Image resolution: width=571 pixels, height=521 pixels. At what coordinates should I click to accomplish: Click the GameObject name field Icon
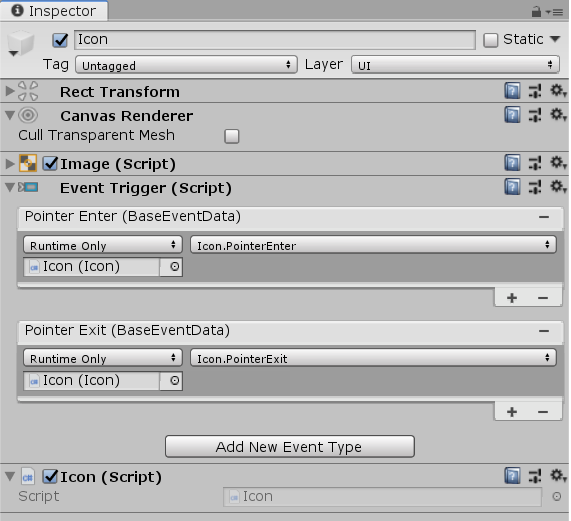pos(275,40)
